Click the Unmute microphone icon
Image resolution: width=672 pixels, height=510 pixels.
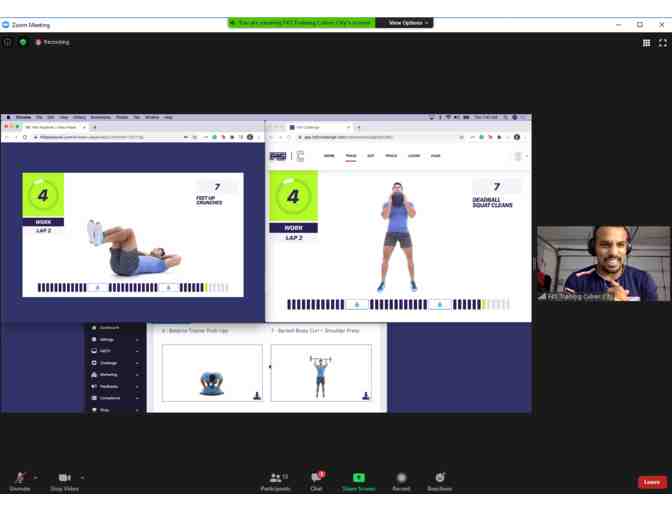tap(19, 478)
